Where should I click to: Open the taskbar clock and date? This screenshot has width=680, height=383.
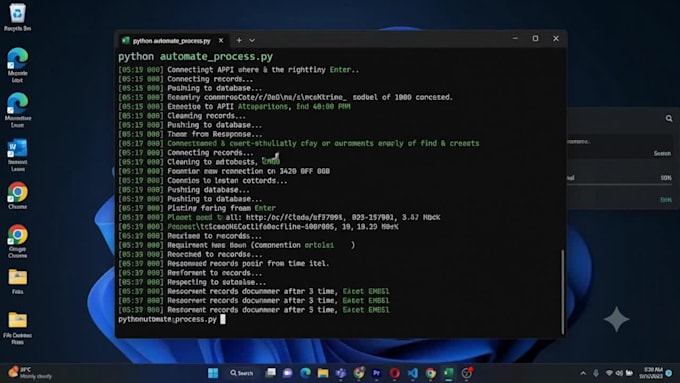[x=652, y=373]
